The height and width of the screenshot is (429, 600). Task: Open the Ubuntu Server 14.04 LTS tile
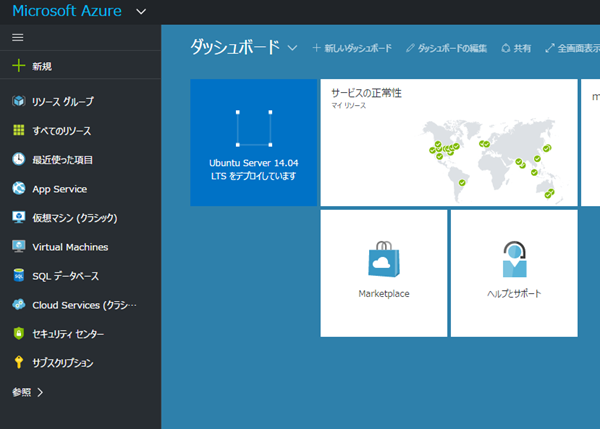coord(254,142)
